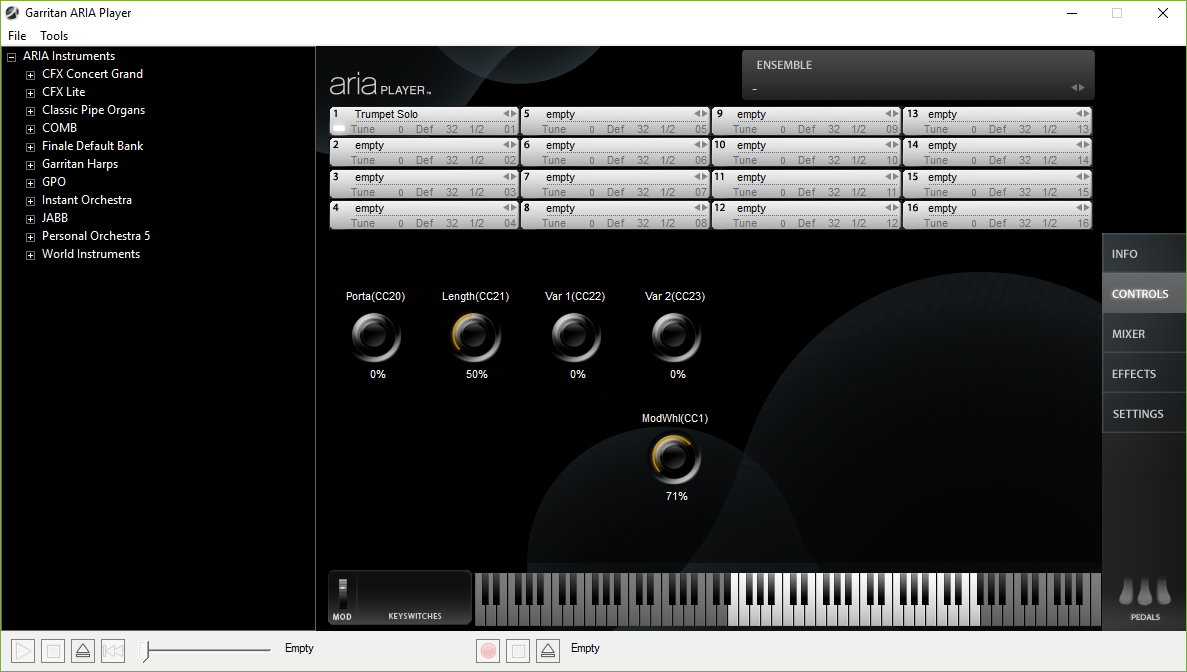1187x672 pixels.
Task: Click the Garritan ARIA Player title icon
Action: 12,13
